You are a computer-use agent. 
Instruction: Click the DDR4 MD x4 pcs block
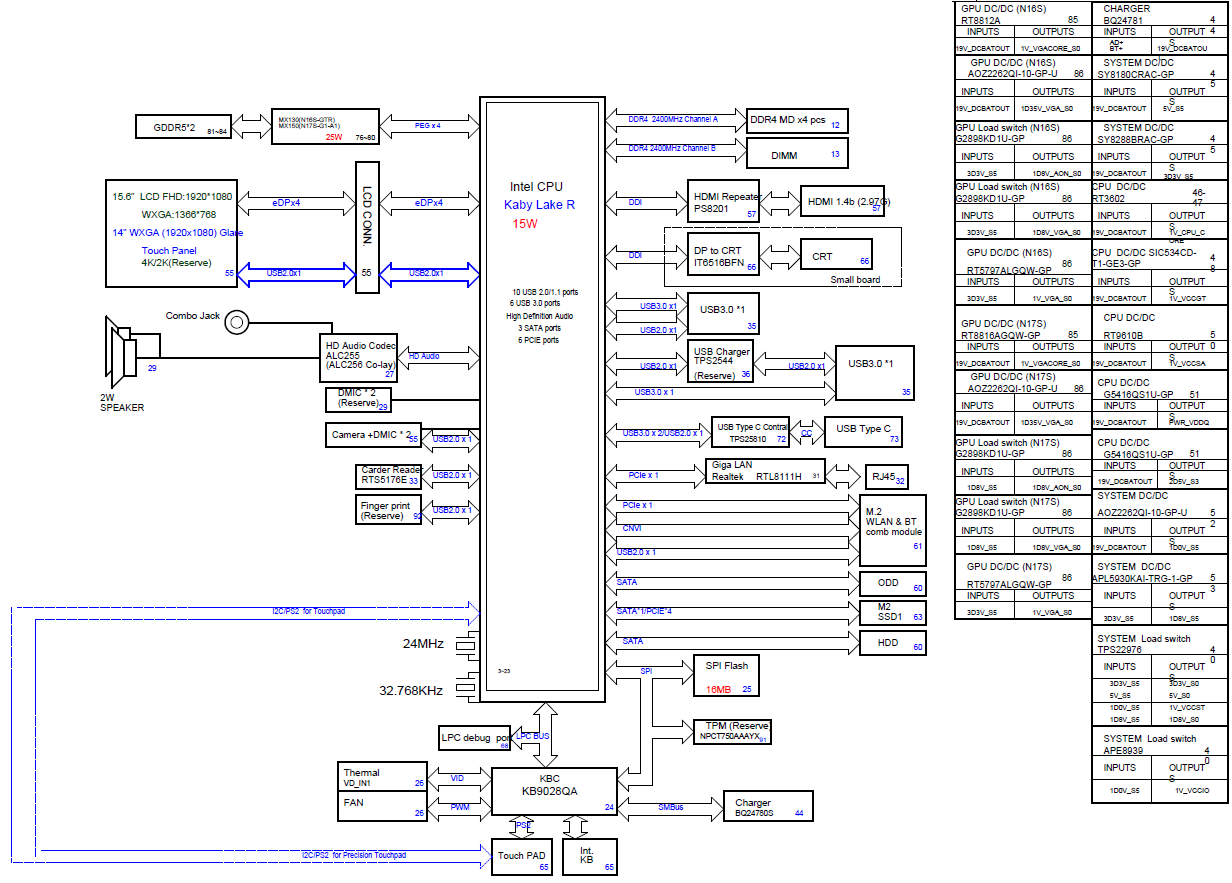pyautogui.click(x=798, y=120)
